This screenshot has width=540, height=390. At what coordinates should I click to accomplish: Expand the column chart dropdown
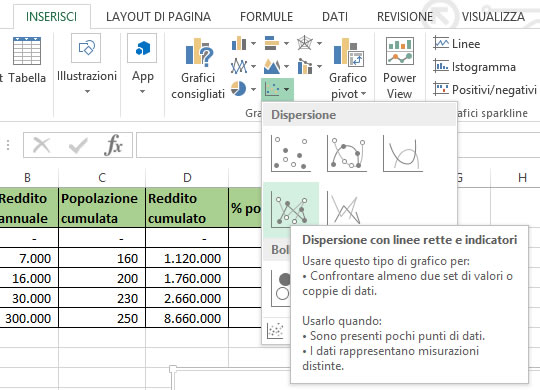coord(253,44)
